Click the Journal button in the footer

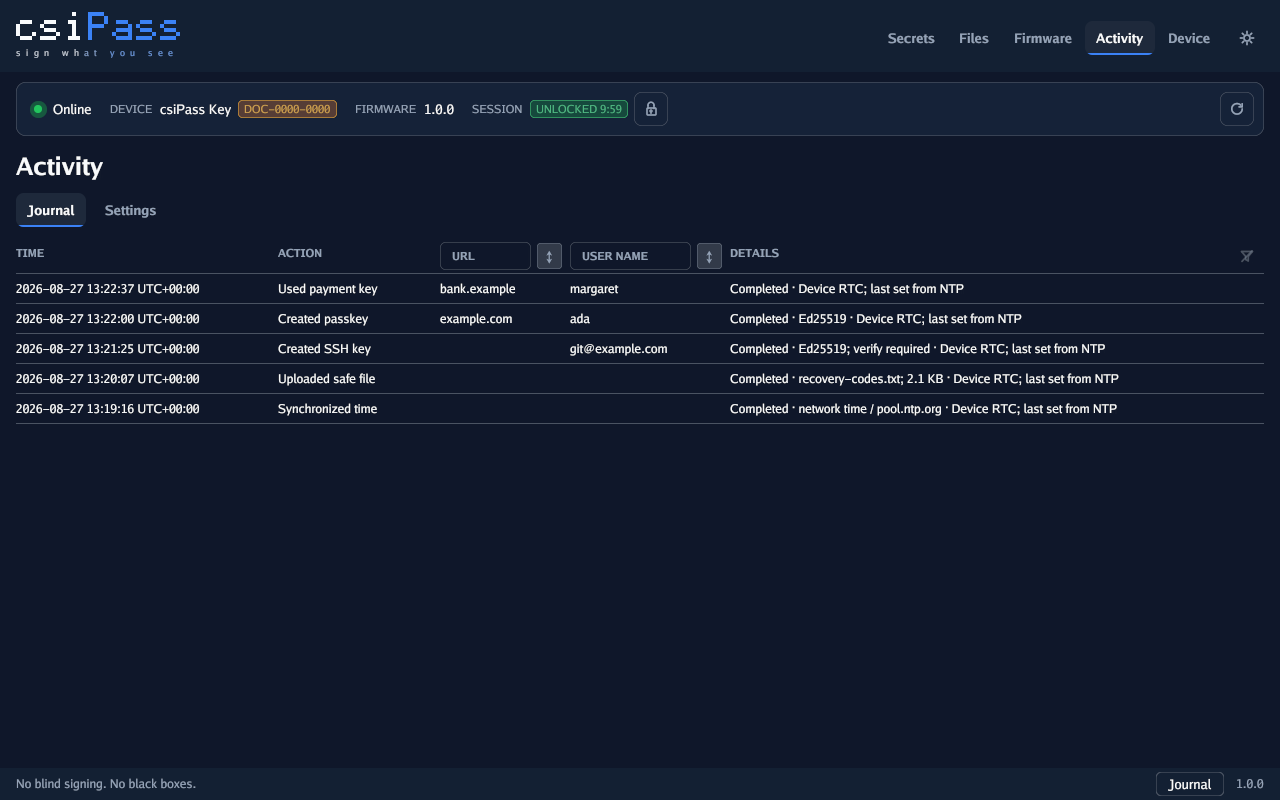(x=1190, y=784)
